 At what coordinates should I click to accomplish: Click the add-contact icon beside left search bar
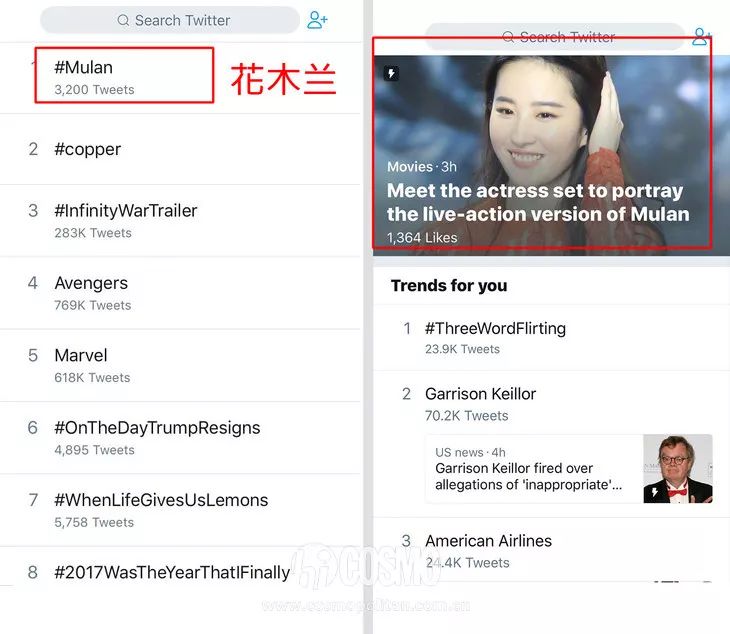point(317,20)
